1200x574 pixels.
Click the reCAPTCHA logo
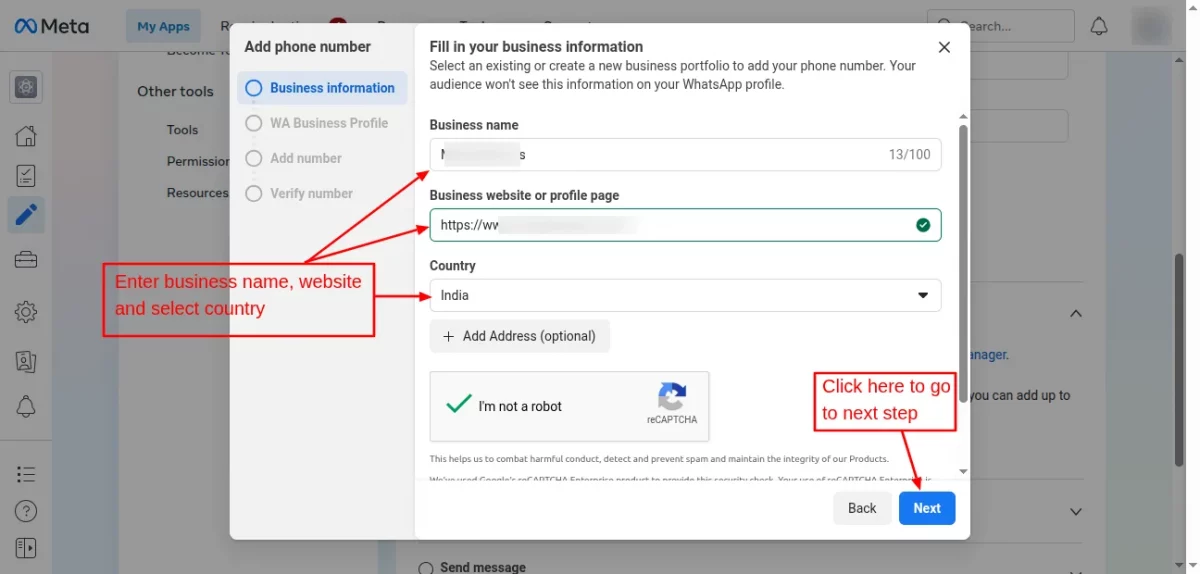point(672,396)
